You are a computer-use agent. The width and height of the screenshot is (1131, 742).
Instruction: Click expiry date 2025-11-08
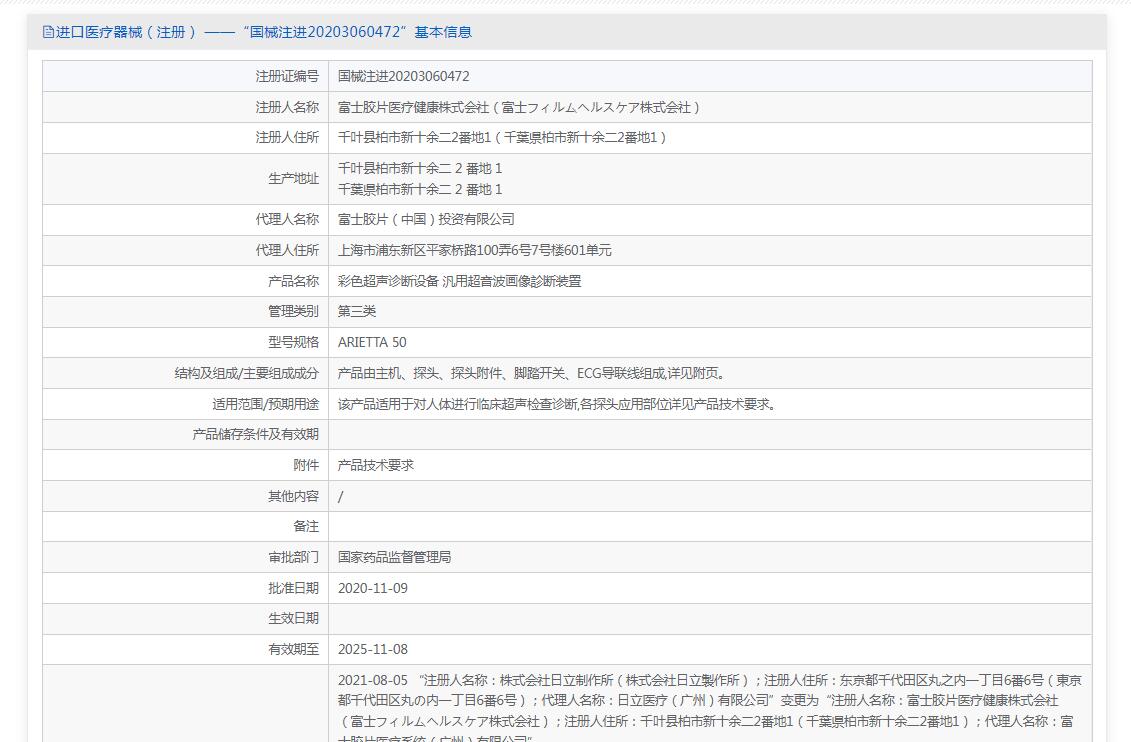tap(373, 649)
